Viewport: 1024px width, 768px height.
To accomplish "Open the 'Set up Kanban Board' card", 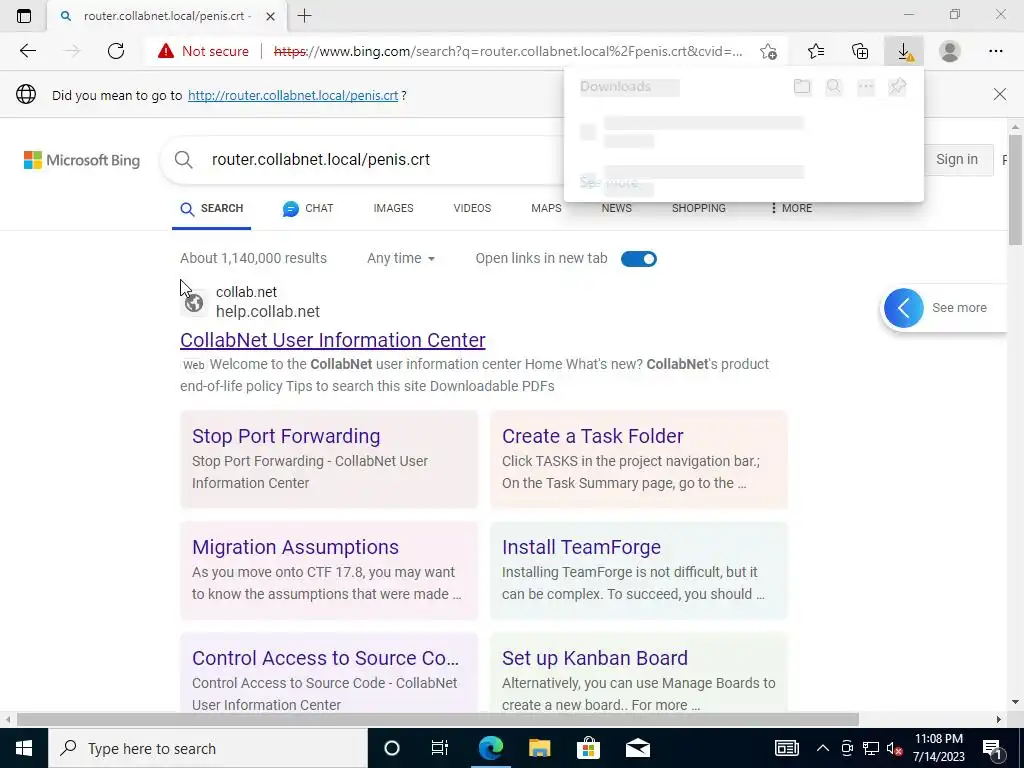I will pyautogui.click(x=639, y=673).
